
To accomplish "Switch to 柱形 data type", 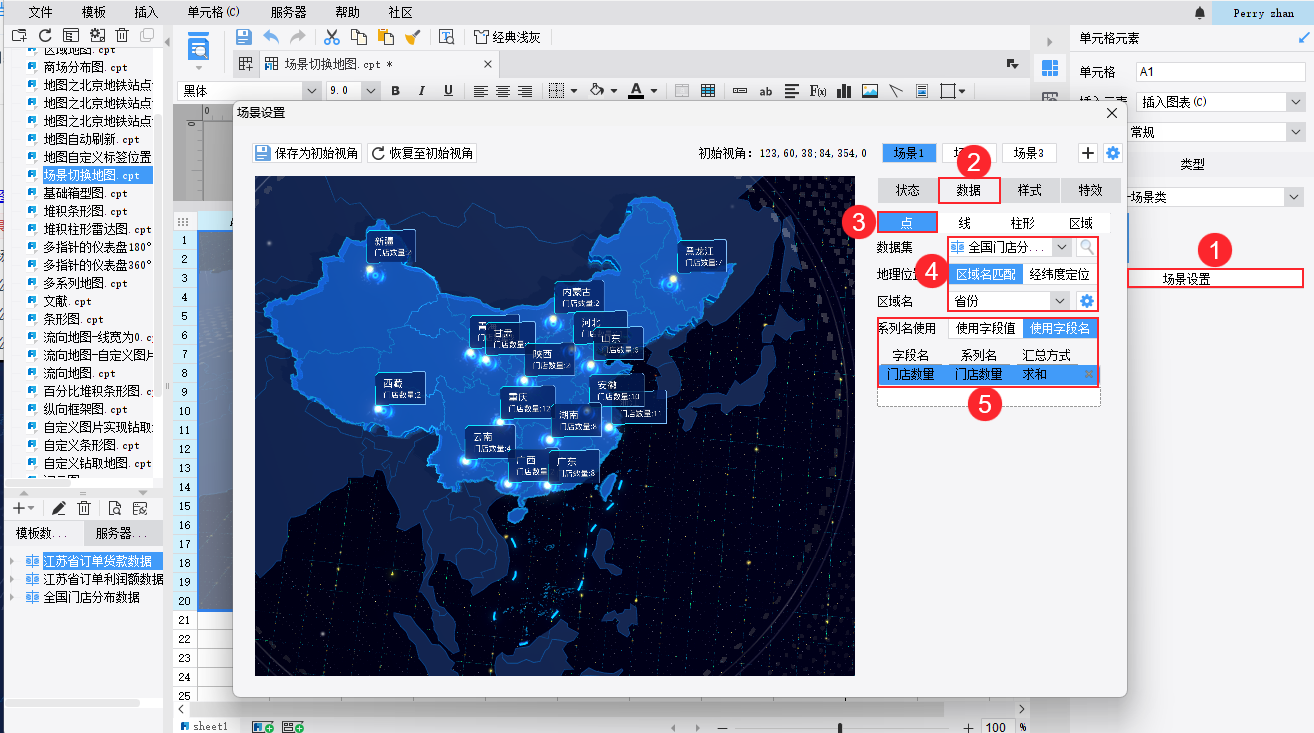I will (x=1023, y=223).
